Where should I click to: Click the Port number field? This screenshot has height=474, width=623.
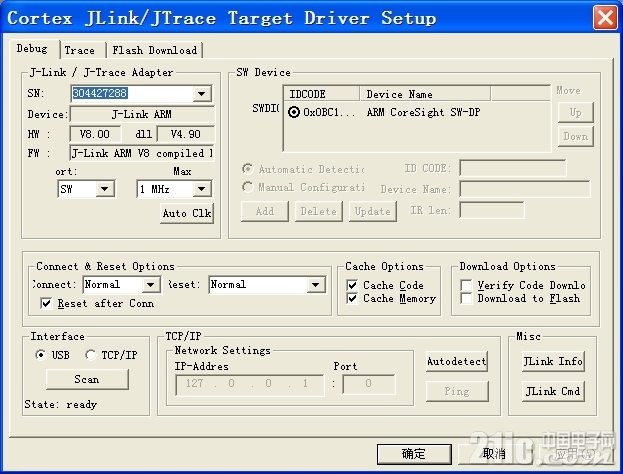[369, 384]
